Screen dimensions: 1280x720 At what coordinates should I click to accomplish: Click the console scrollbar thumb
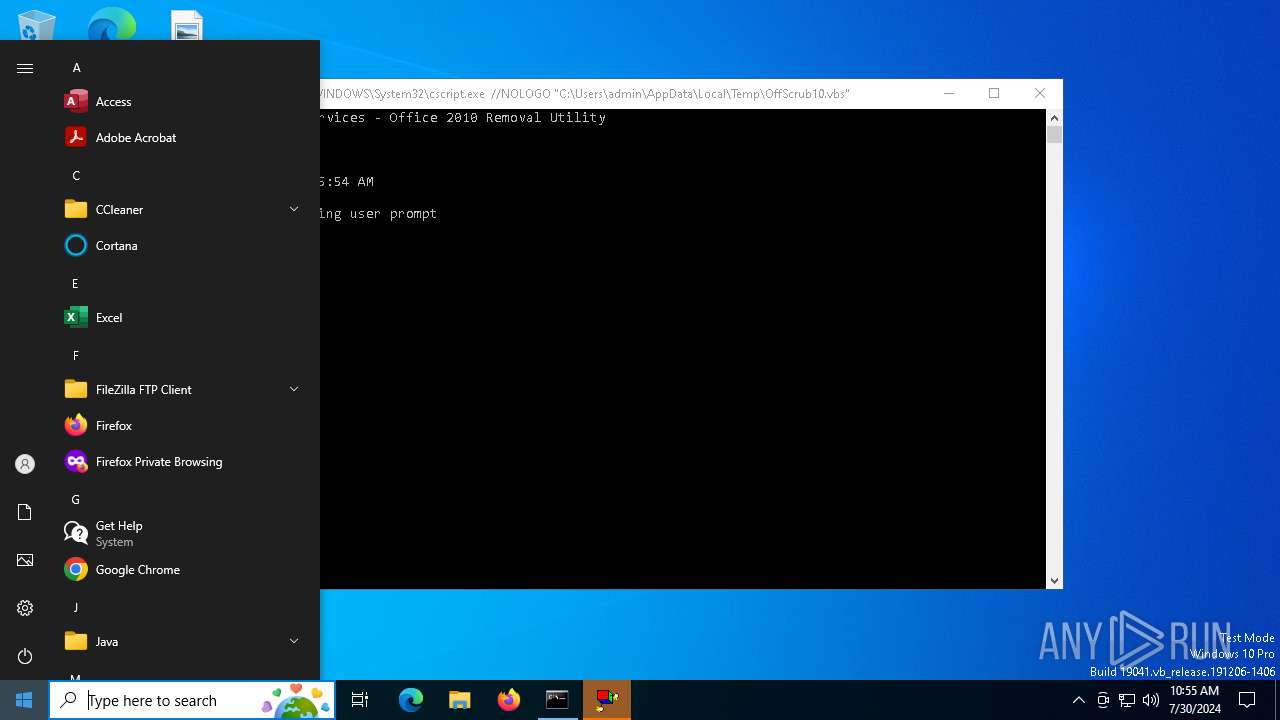1054,135
